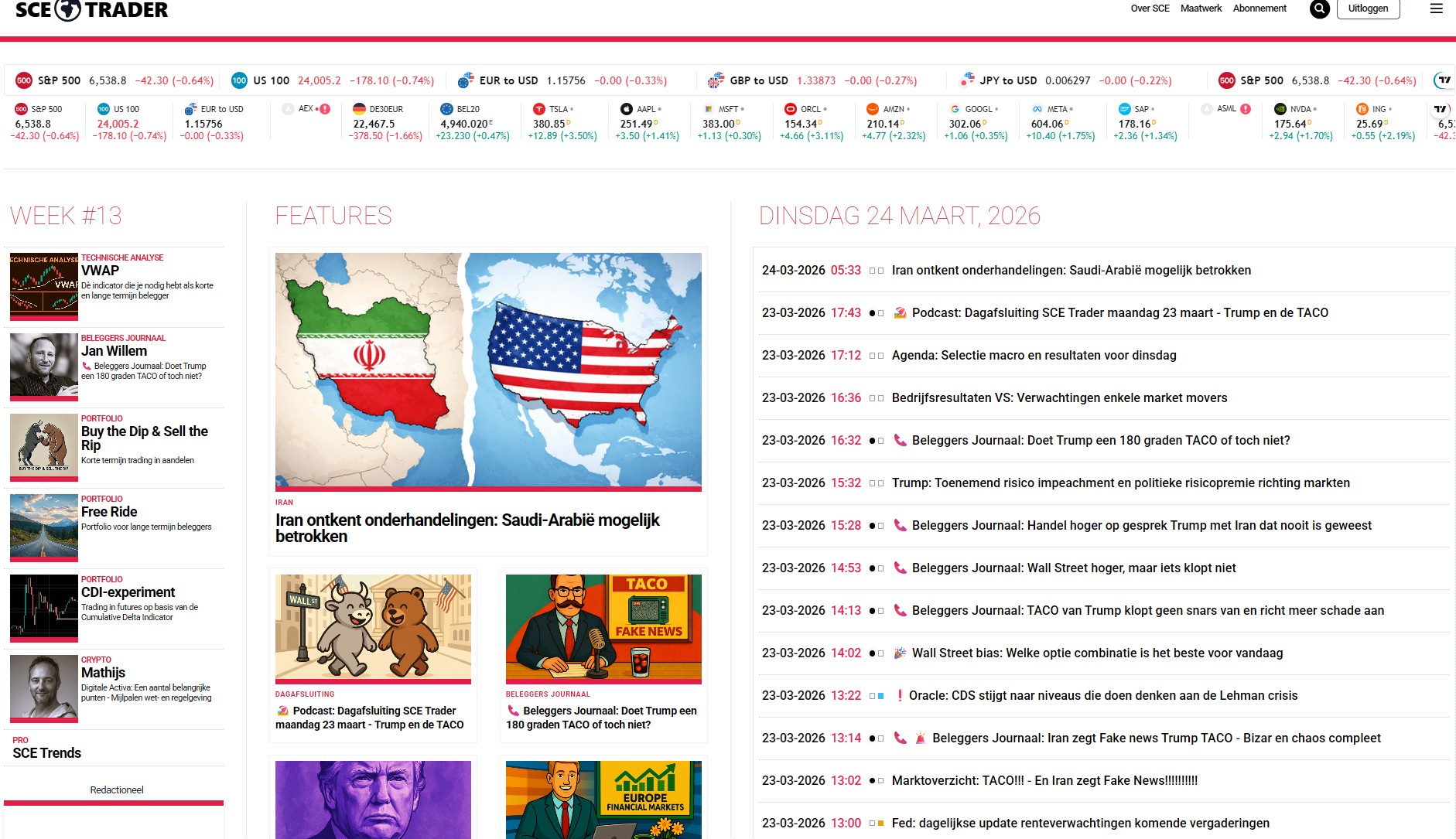Click the MSFT Microsoft logo icon
Image resolution: width=1456 pixels, height=839 pixels.
tap(709, 109)
